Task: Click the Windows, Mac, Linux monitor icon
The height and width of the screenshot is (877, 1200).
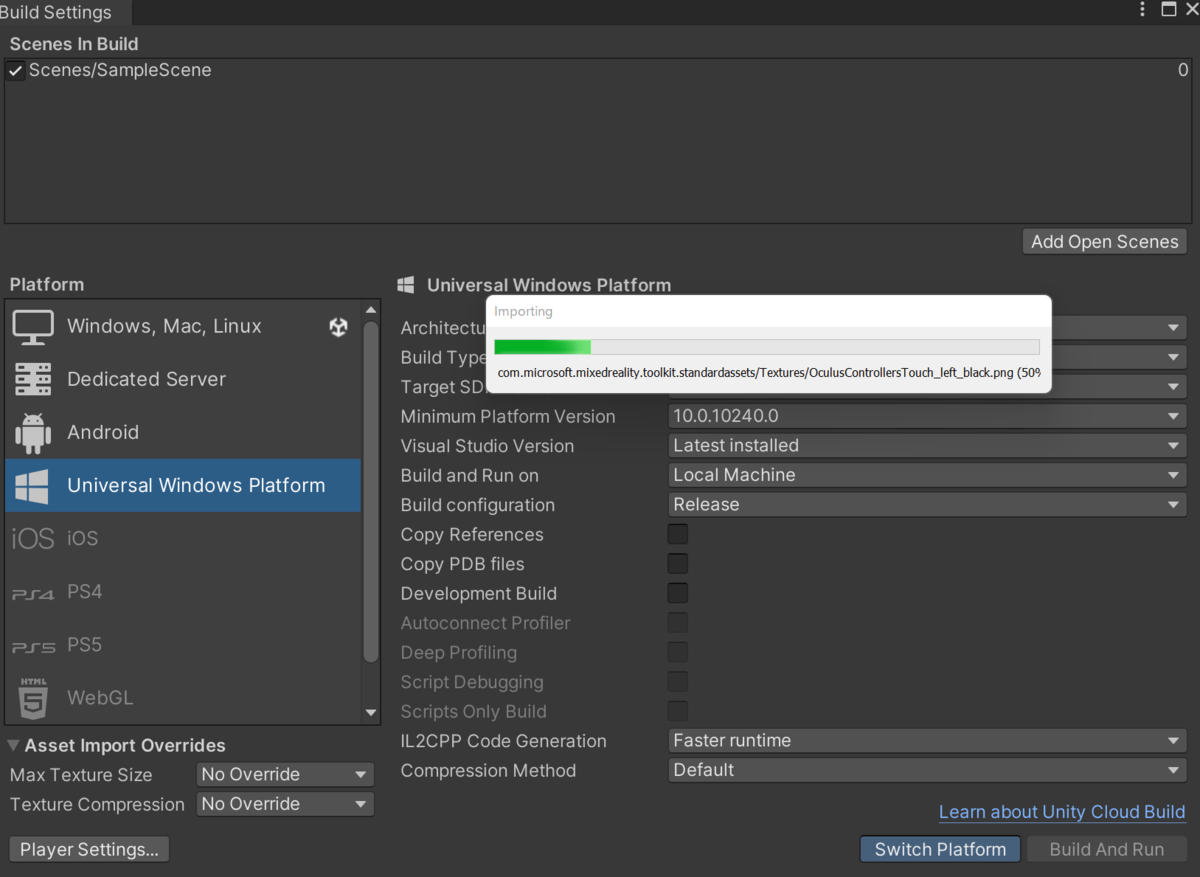Action: point(33,327)
